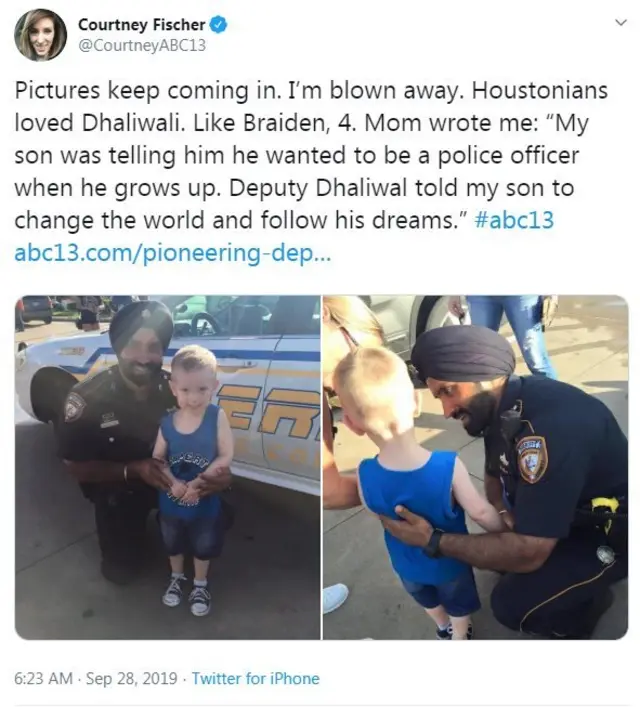Viewport: 640px width, 707px height.
Task: Click the boy's sneakers in left photo
Action: (186, 594)
